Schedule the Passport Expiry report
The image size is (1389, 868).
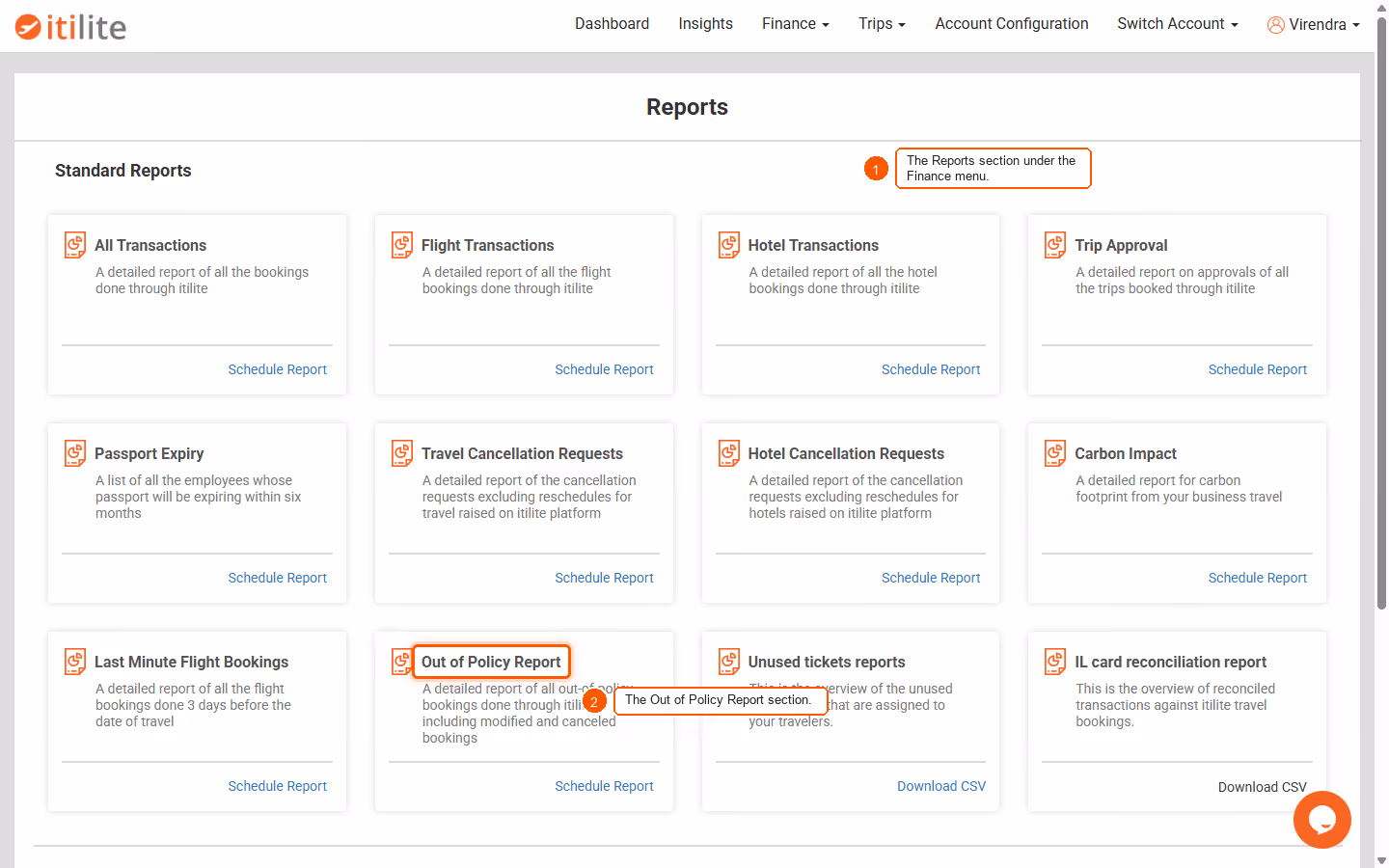coord(277,578)
